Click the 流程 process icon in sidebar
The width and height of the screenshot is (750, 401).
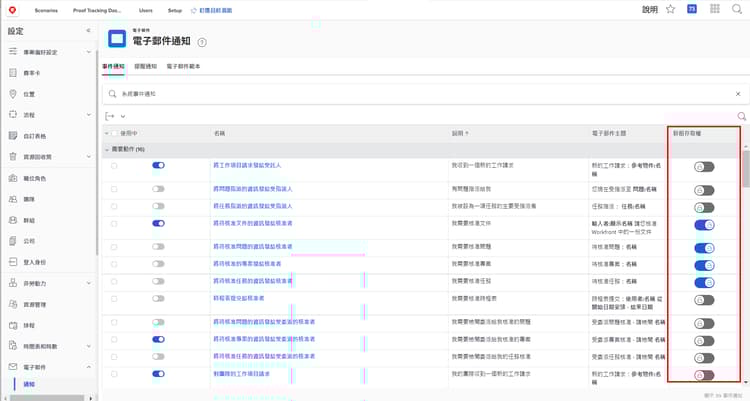13,115
